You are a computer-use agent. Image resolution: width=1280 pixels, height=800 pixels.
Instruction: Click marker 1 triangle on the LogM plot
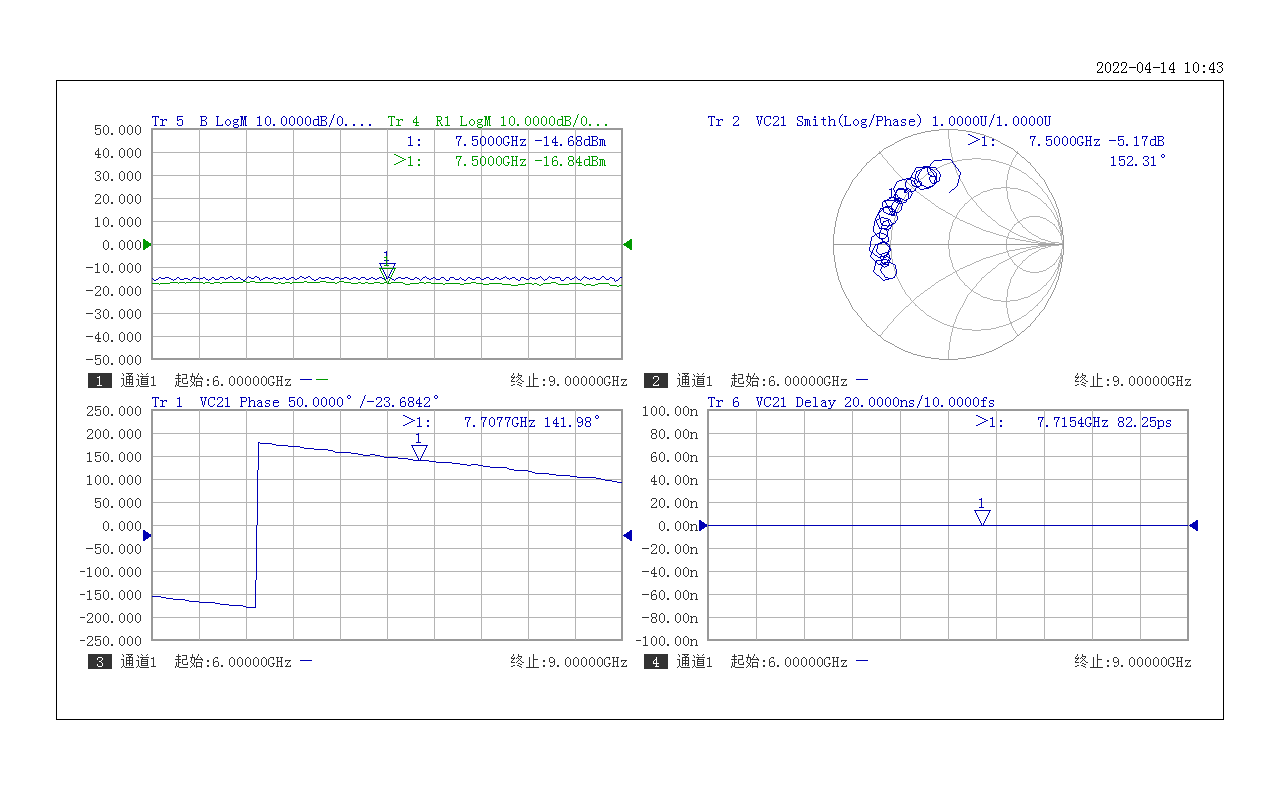387,272
